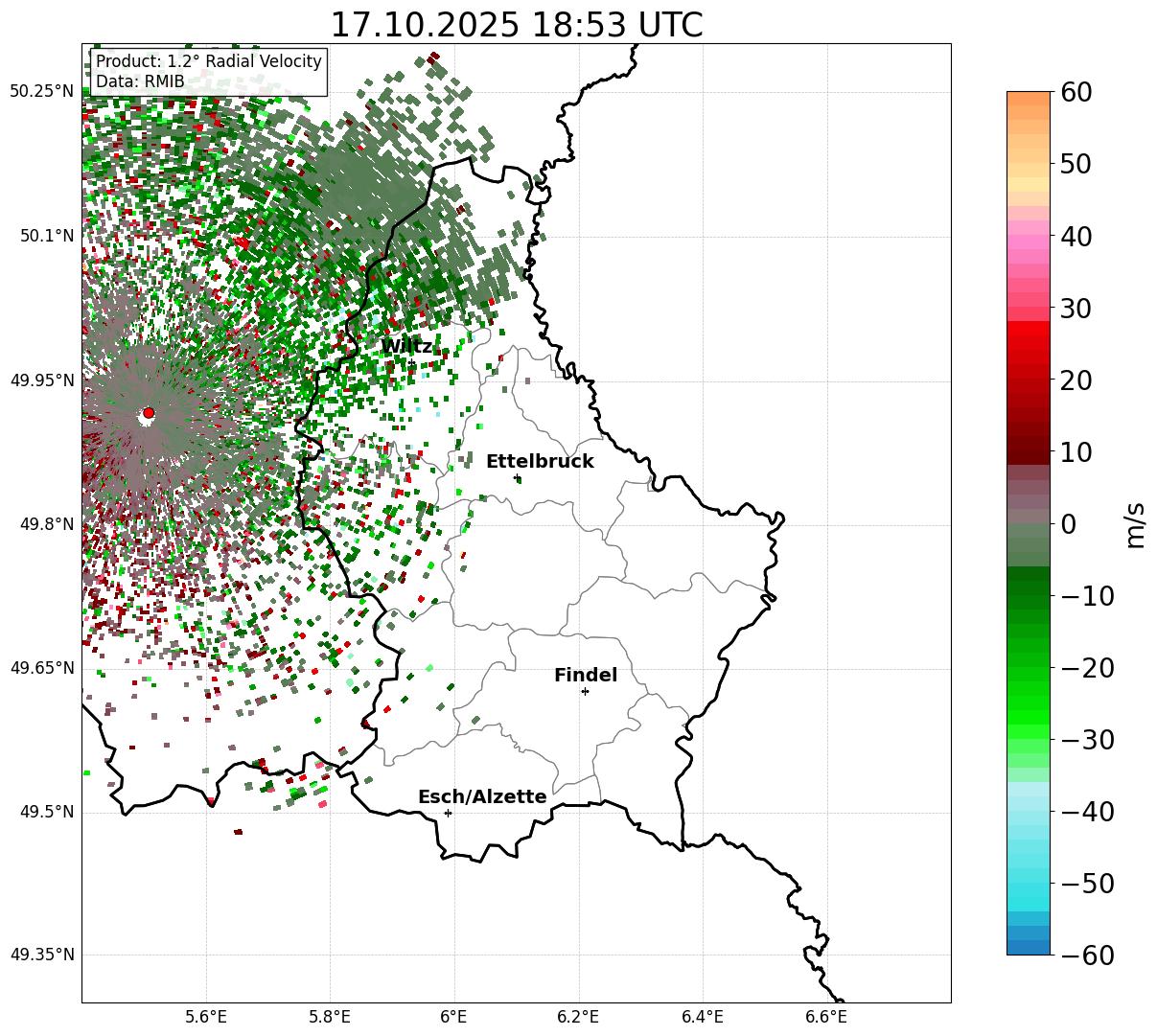Click the red radar location marker
1157x1036 pixels.
[x=148, y=413]
